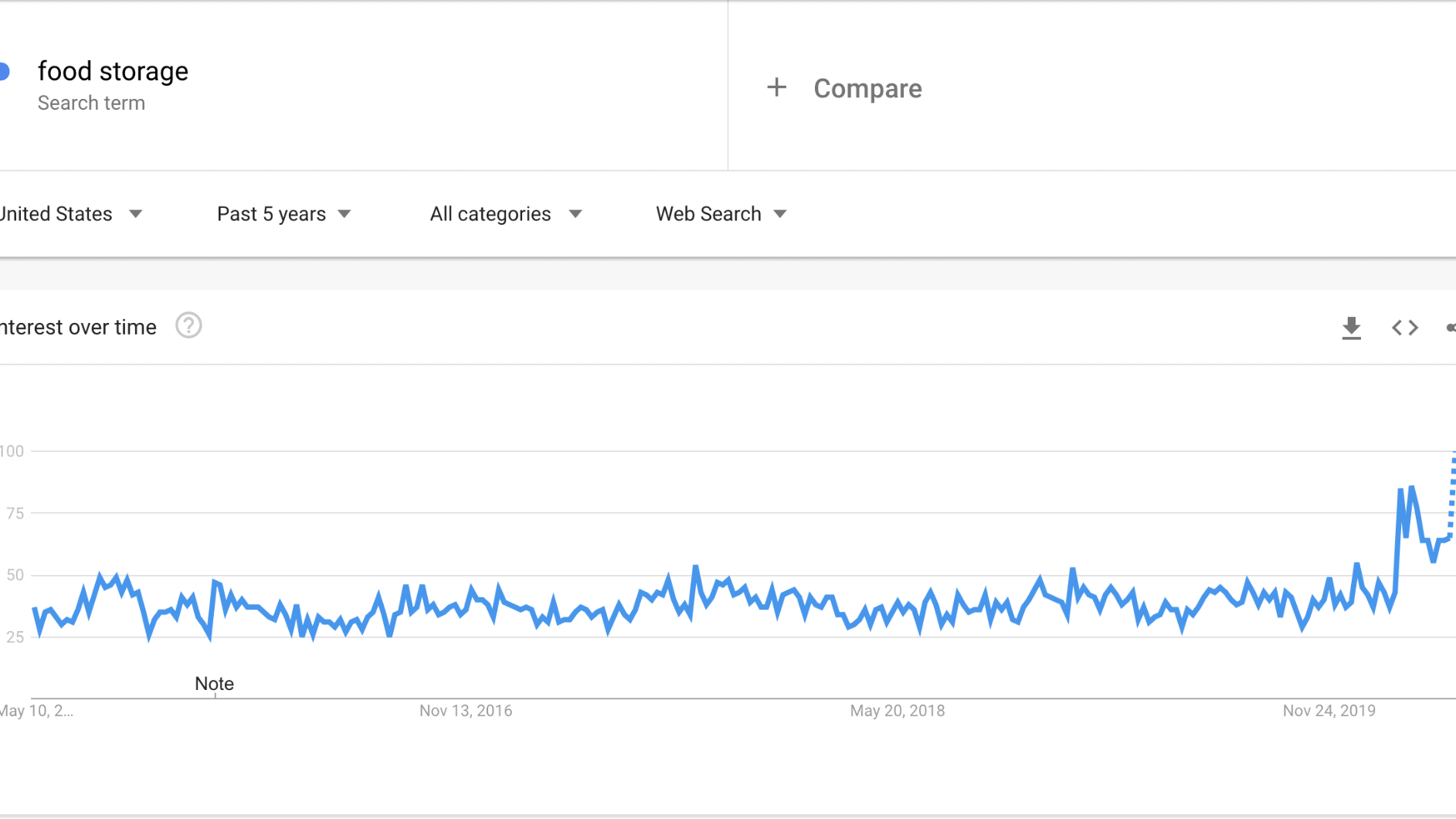This screenshot has width=1456, height=819.
Task: Expand the All categories dropdown
Action: 506,214
